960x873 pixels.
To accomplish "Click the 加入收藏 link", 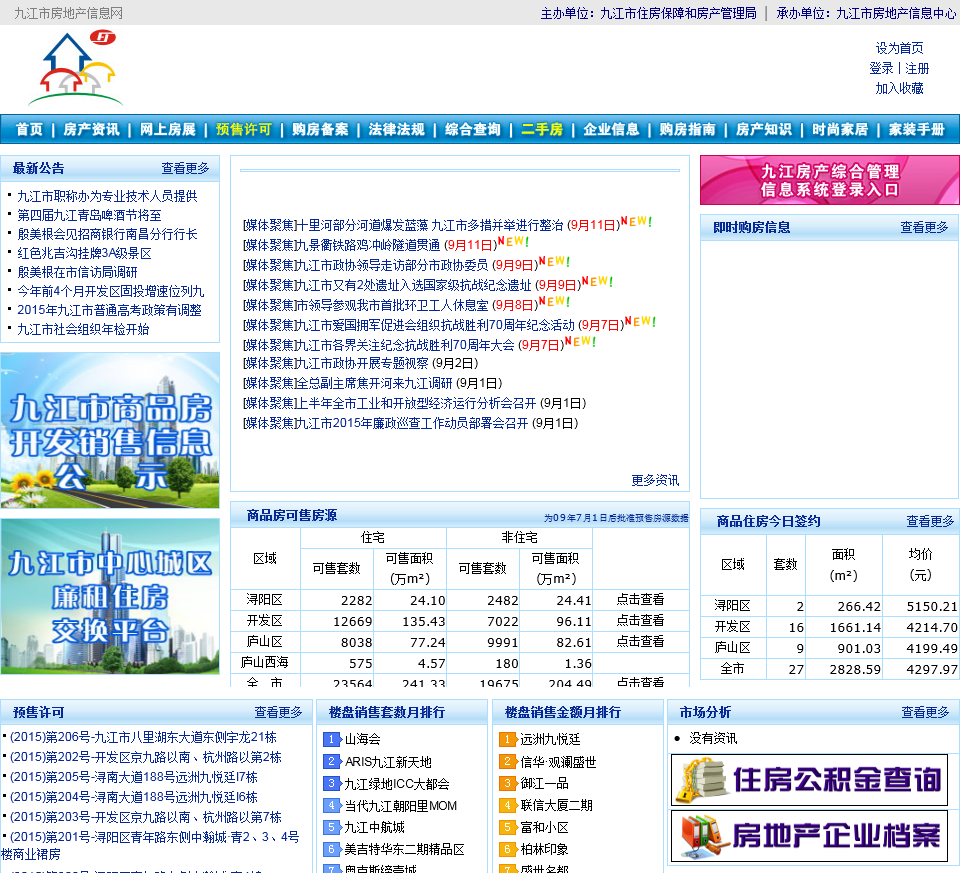I will (x=899, y=88).
